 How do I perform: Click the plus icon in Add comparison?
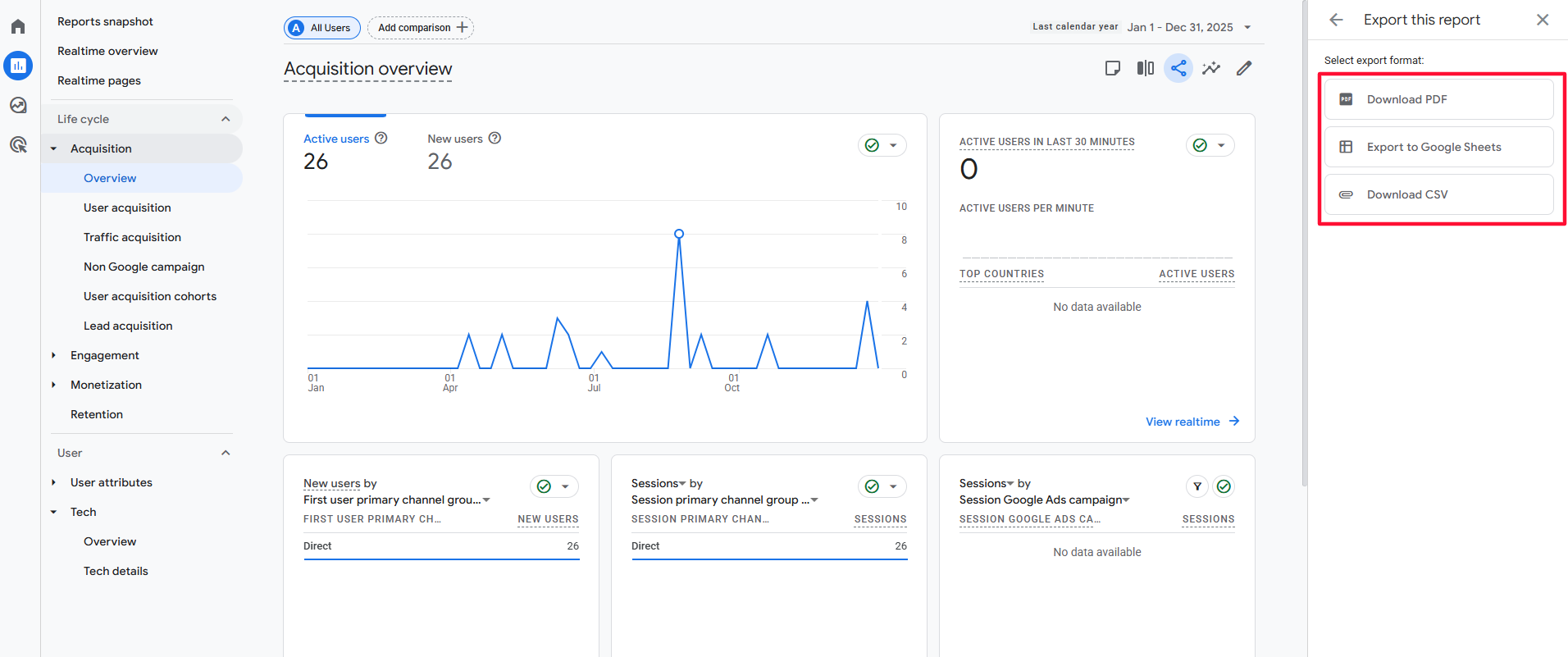[x=463, y=27]
